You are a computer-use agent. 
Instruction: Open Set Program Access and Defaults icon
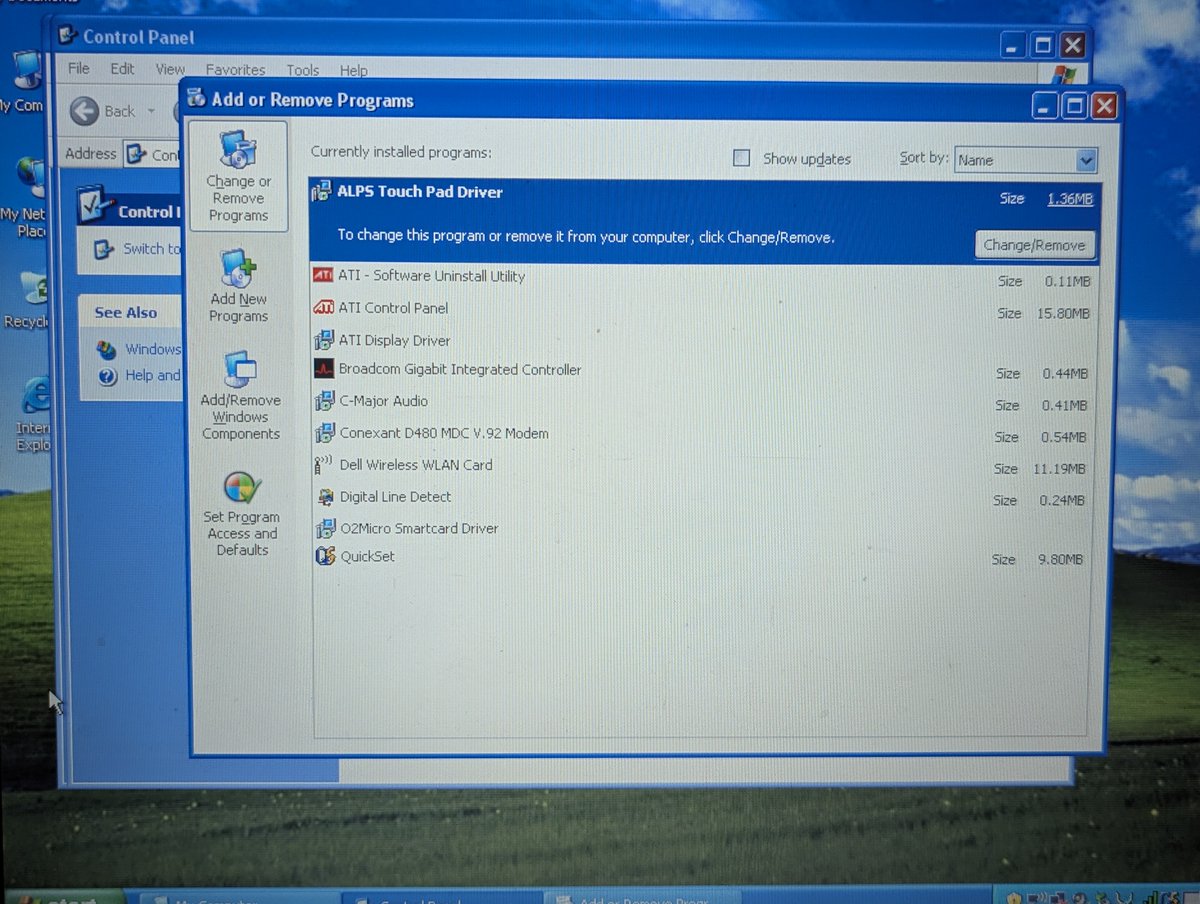tap(241, 487)
